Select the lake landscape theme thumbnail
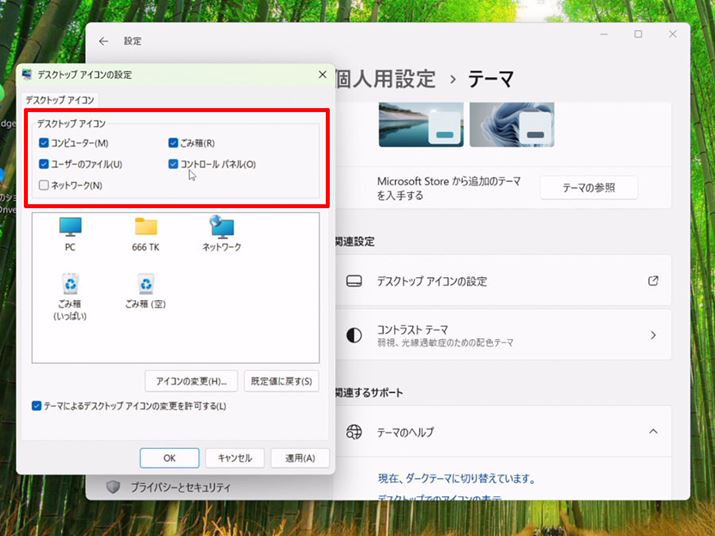The height and width of the screenshot is (536, 715). [x=420, y=124]
